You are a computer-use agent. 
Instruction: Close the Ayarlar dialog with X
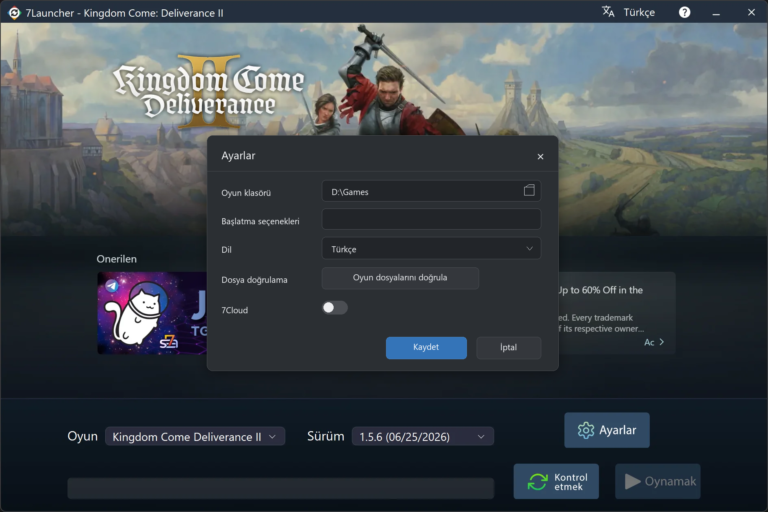click(x=540, y=157)
